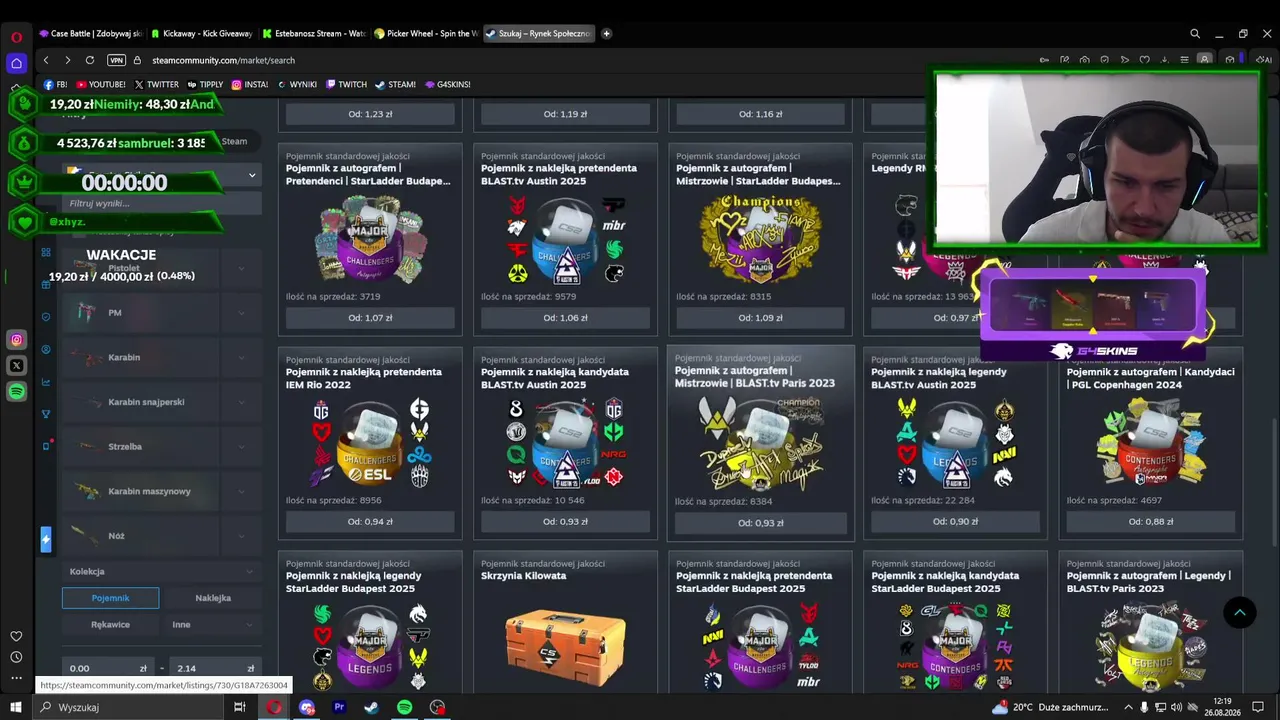Click the Filtruj wyniki filter field
Screen dimensions: 1280x720
tap(161, 203)
